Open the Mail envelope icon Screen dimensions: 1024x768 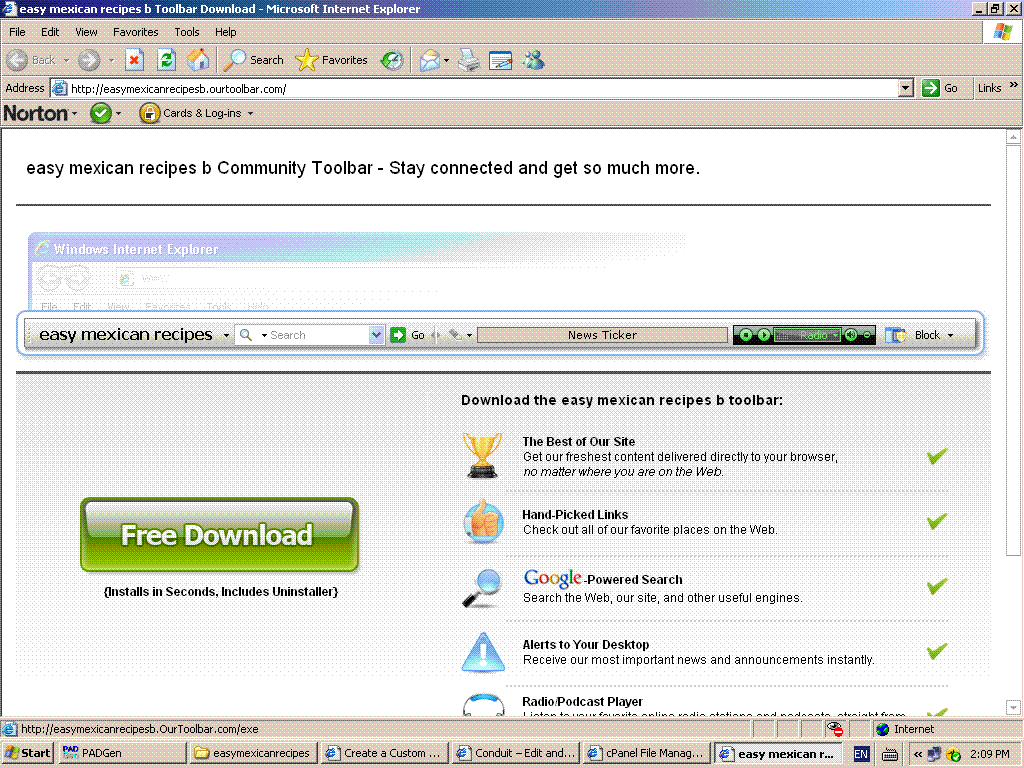coord(429,60)
